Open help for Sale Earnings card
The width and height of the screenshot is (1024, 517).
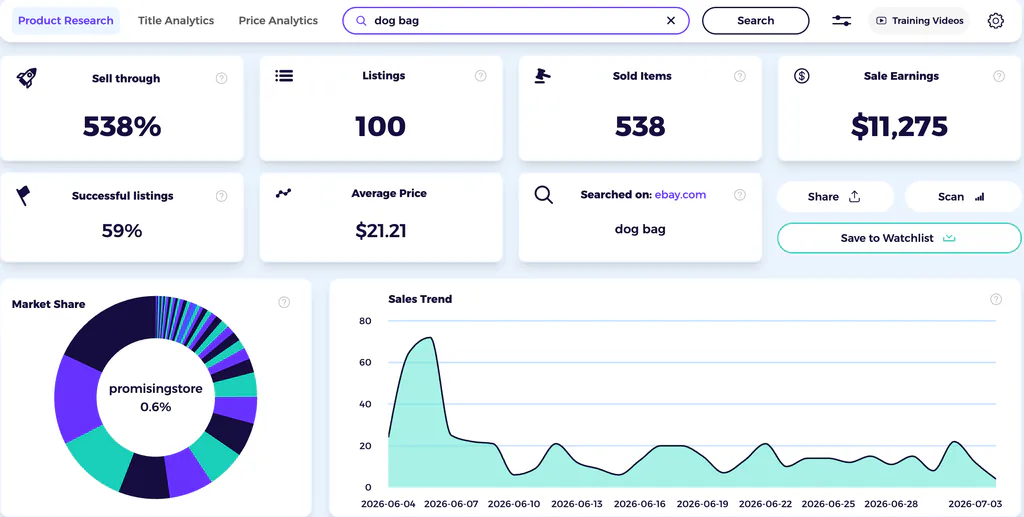tap(999, 76)
